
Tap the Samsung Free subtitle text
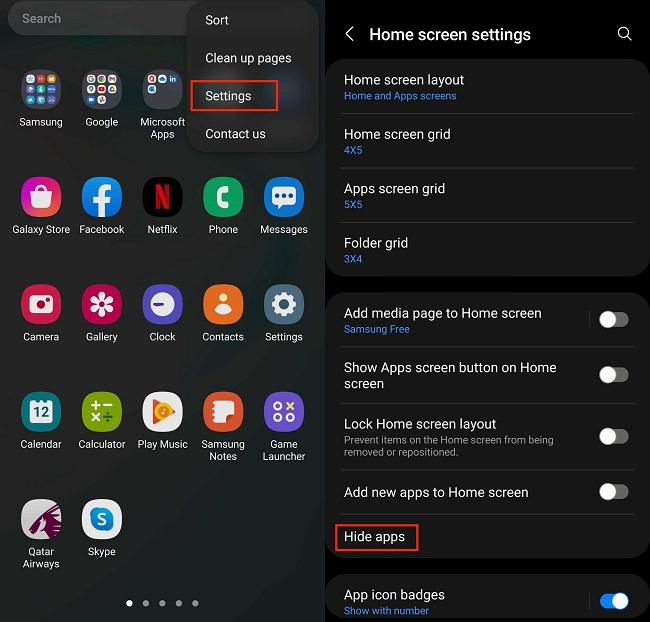tap(376, 329)
